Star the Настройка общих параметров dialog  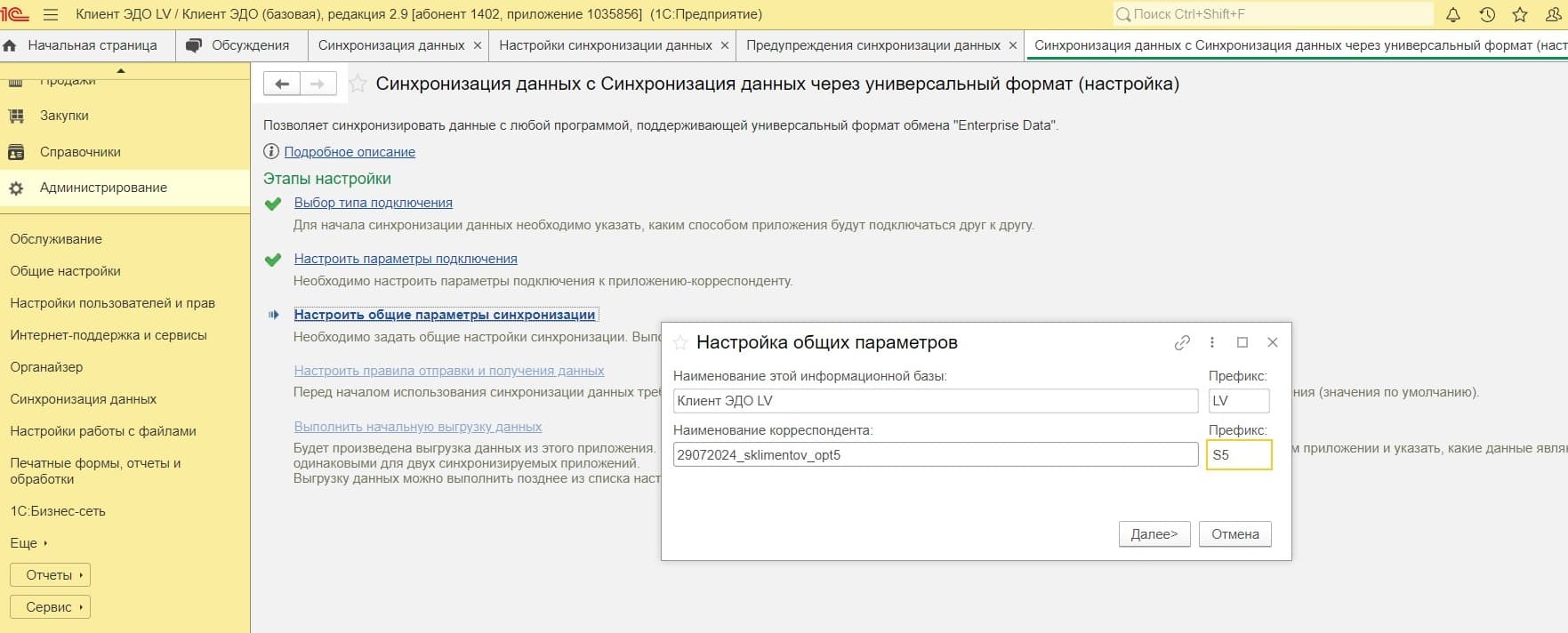tap(680, 342)
